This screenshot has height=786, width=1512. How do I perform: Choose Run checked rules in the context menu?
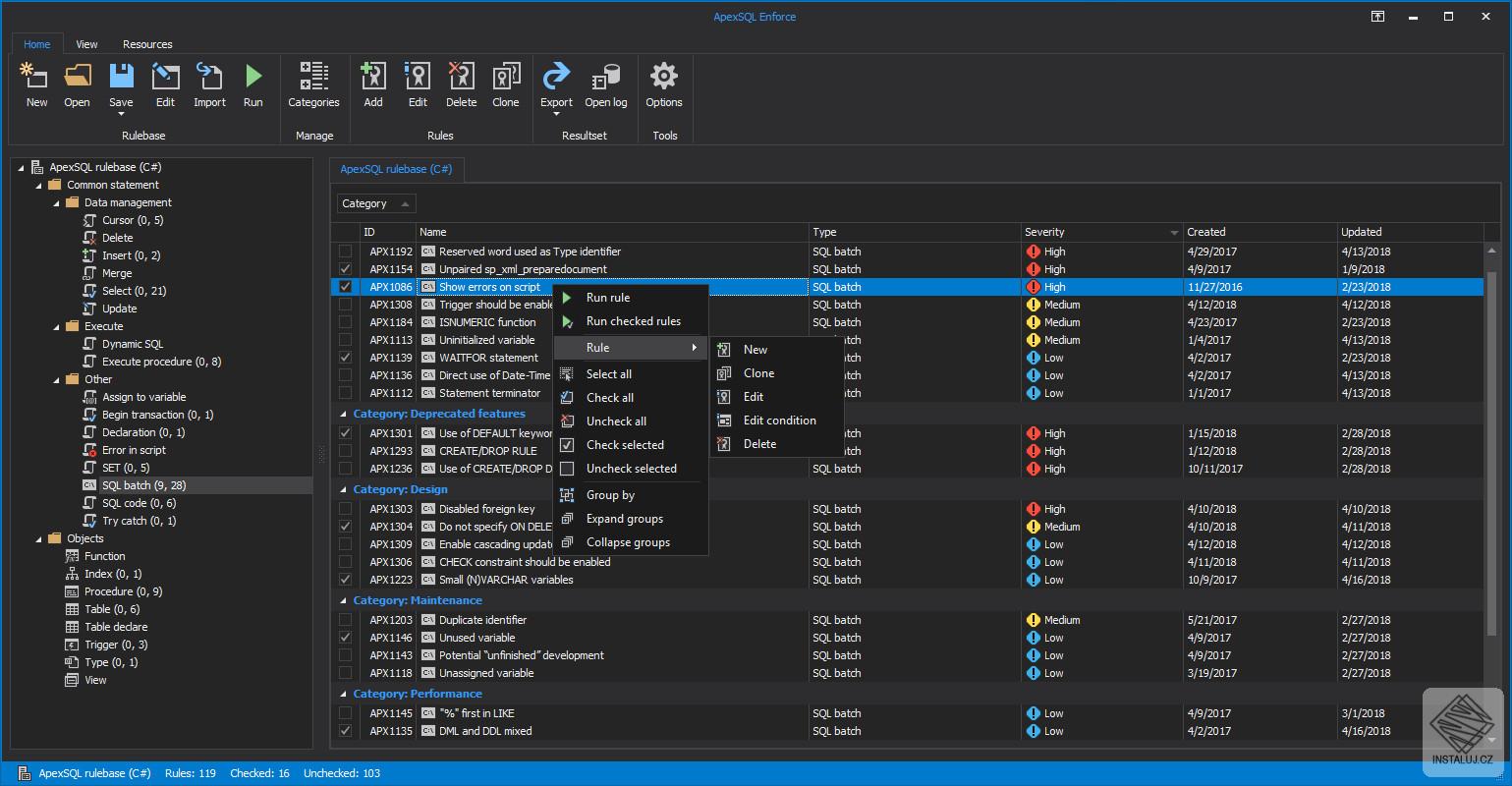coord(631,321)
